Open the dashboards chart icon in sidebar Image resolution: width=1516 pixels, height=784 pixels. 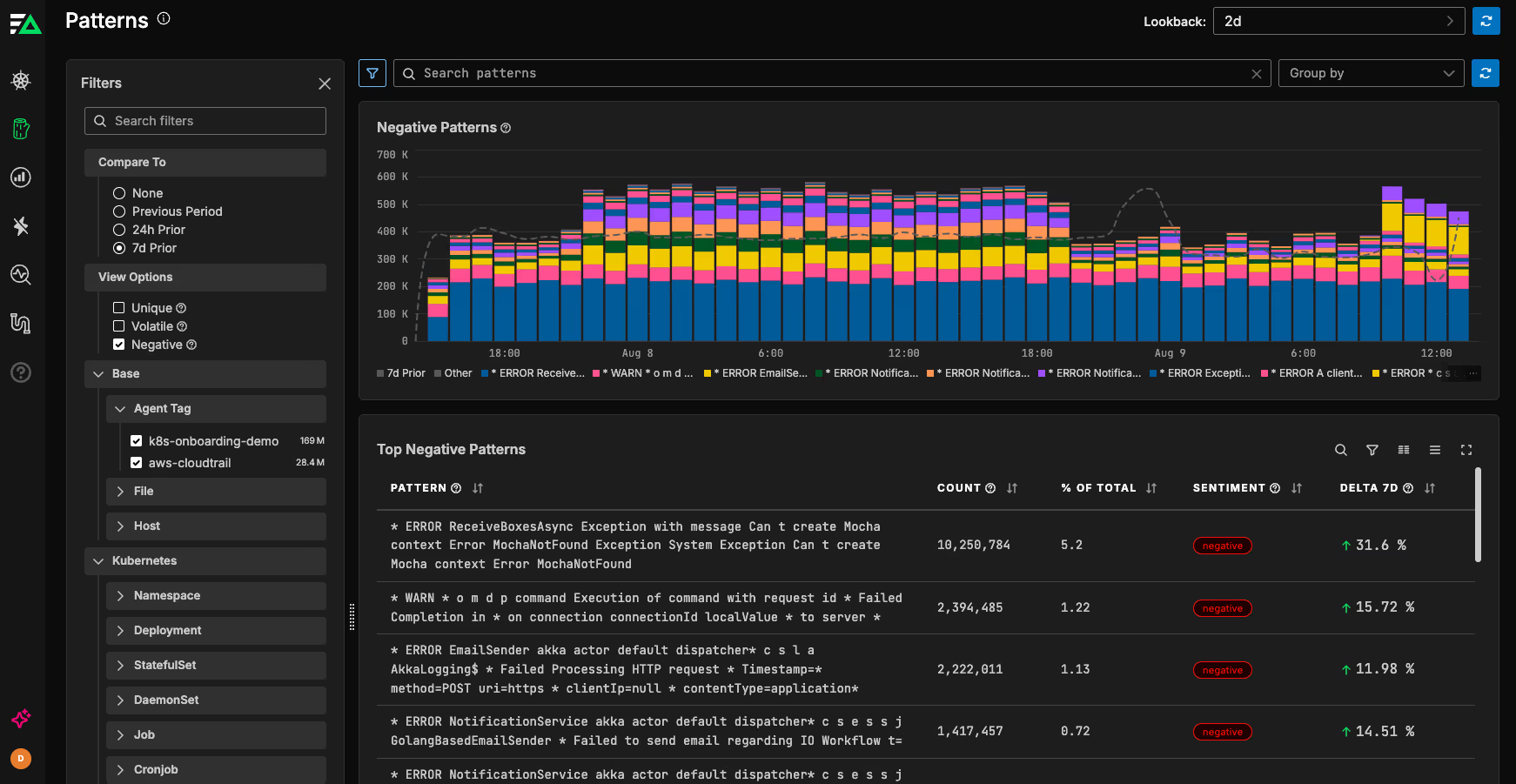pos(21,178)
